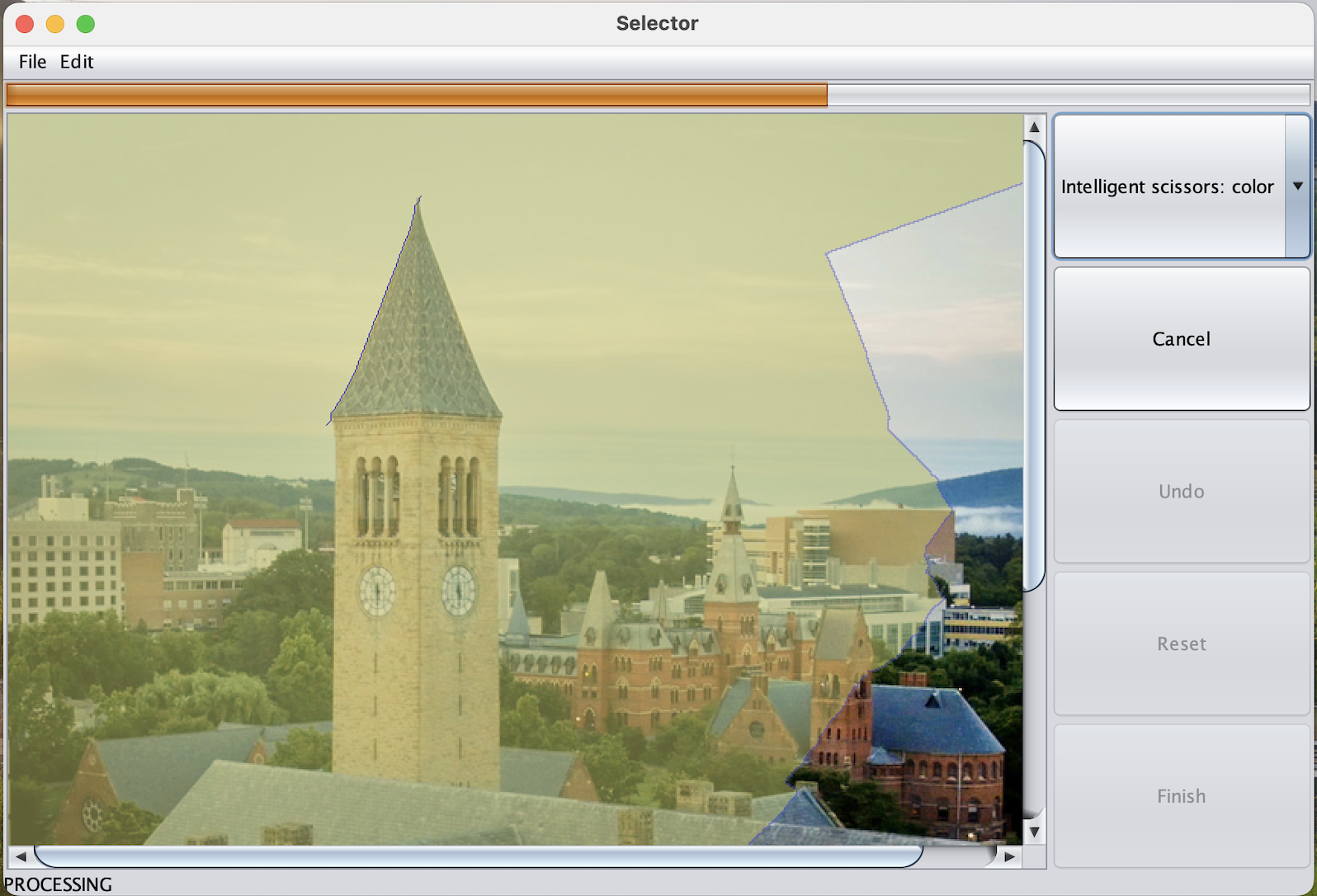This screenshot has height=896, width=1317.
Task: Open the Edit menu
Action: coord(77,62)
